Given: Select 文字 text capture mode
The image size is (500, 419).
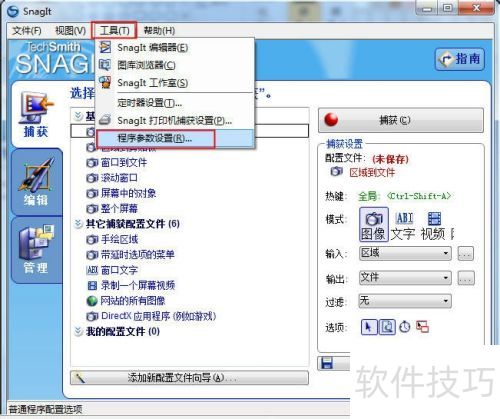Looking at the screenshot, I should (403, 226).
